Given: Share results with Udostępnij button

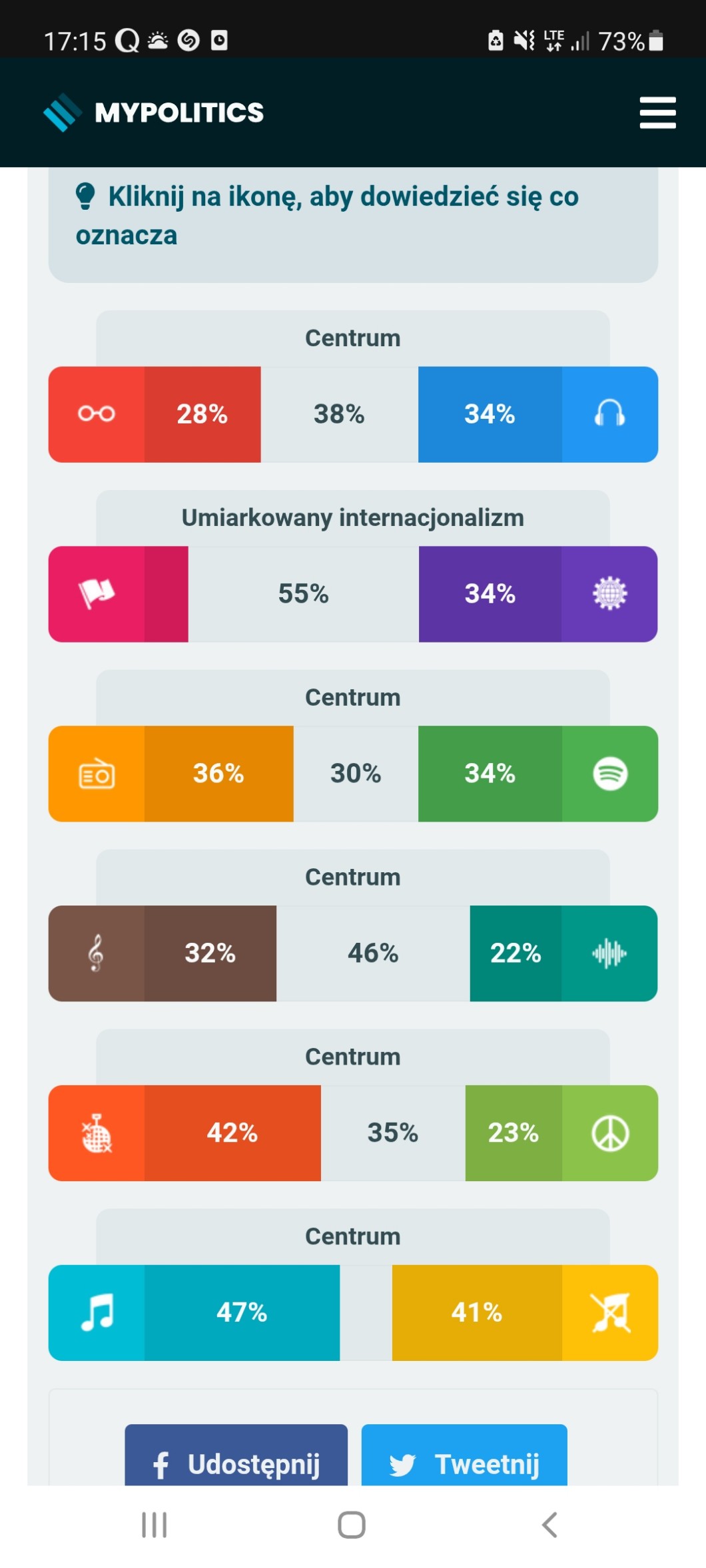Looking at the screenshot, I should [236, 1463].
